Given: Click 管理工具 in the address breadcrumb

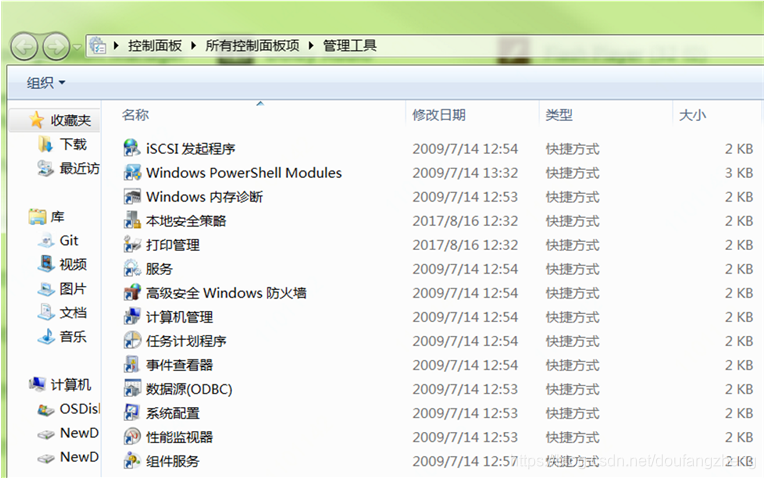Looking at the screenshot, I should [350, 46].
